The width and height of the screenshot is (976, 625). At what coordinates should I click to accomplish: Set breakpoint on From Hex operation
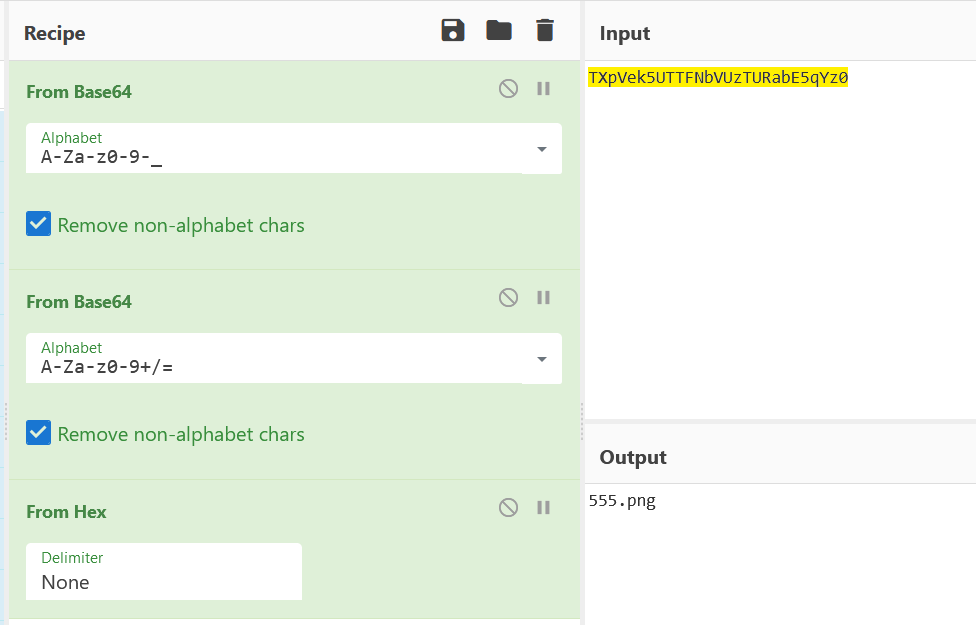544,508
